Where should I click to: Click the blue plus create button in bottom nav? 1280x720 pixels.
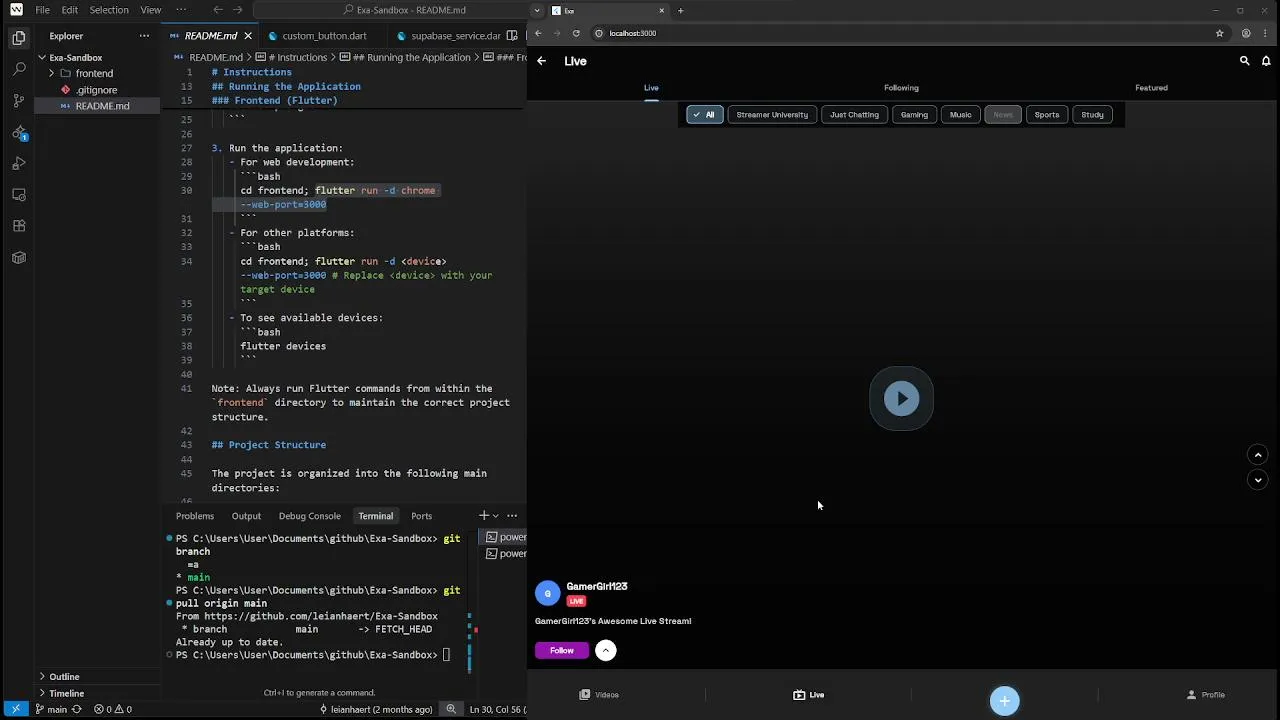click(1005, 700)
